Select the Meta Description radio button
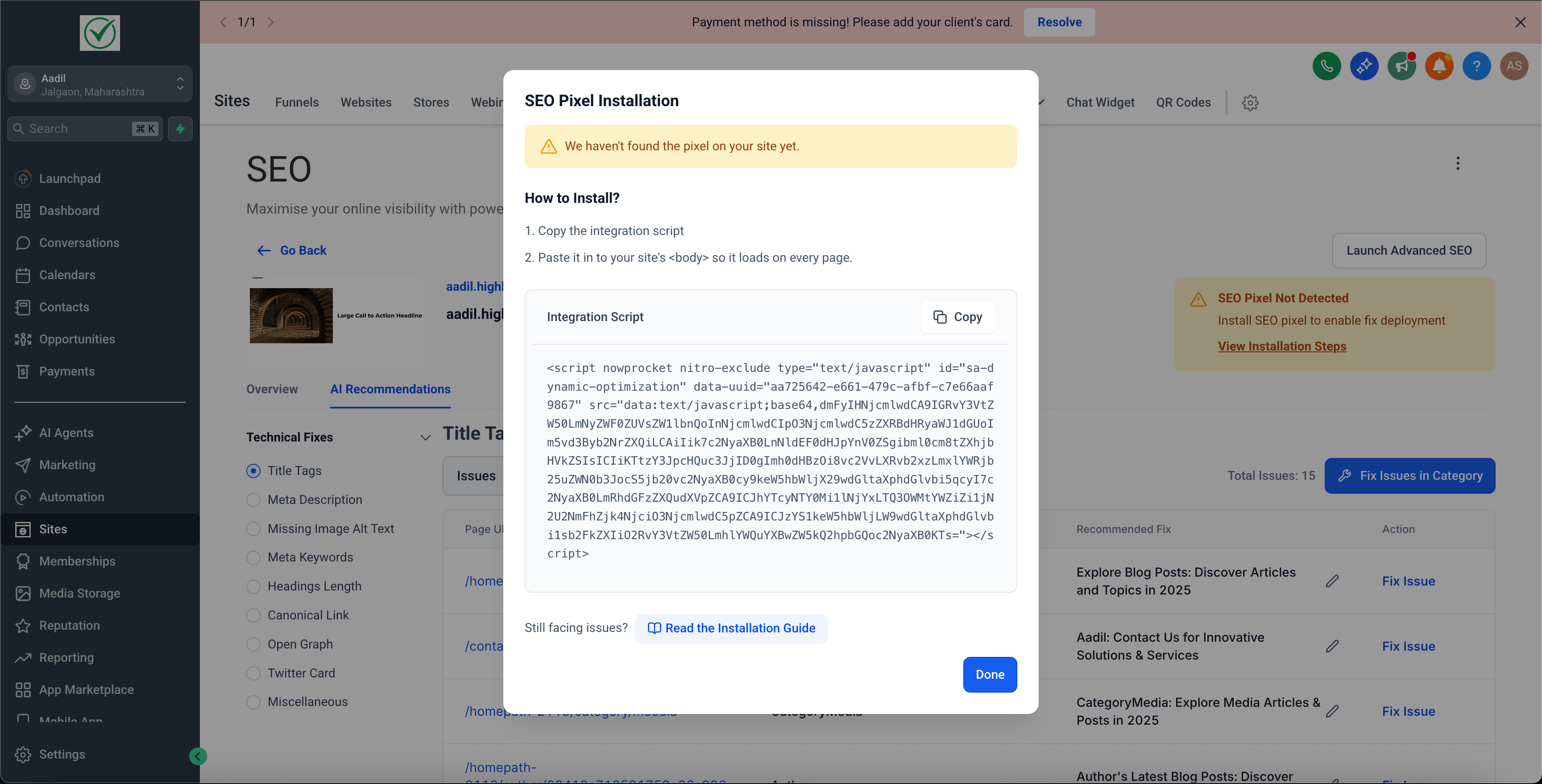 [x=253, y=500]
